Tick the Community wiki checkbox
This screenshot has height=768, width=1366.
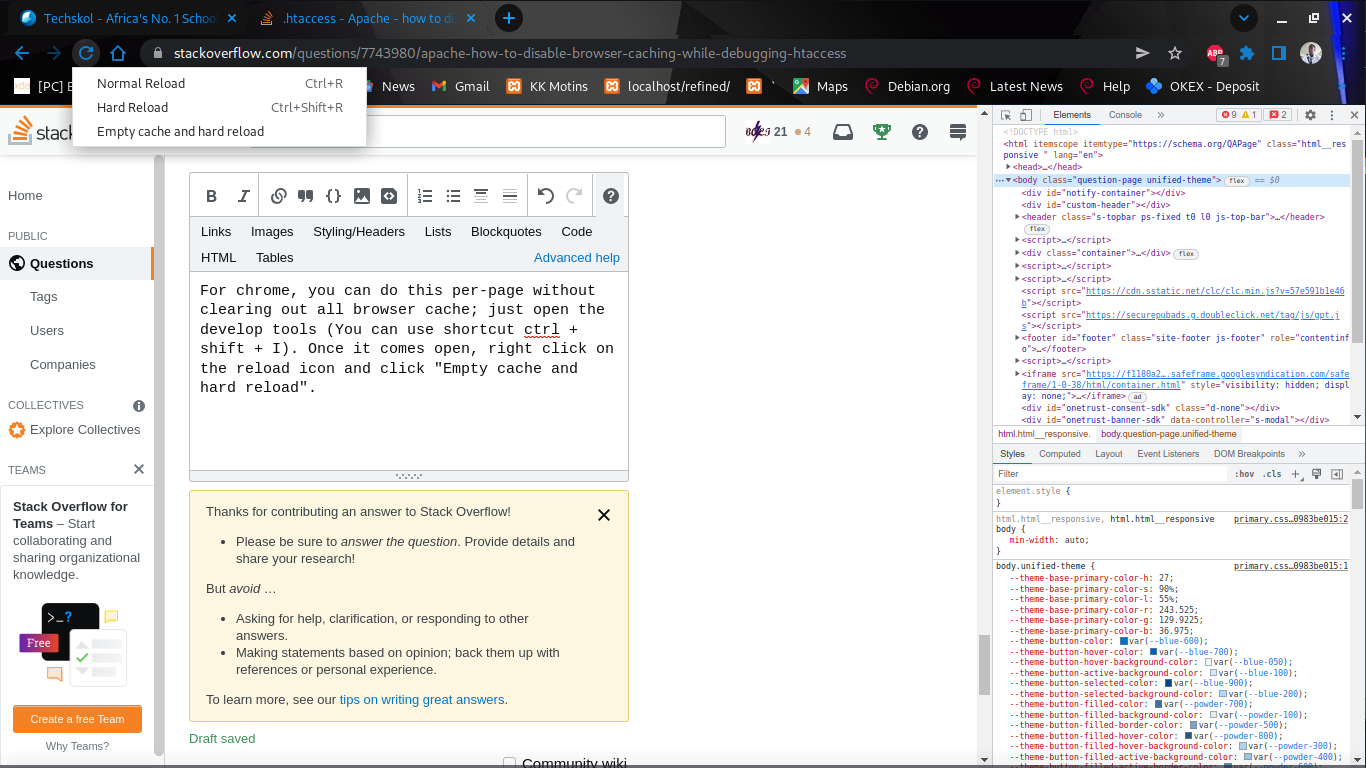pyautogui.click(x=509, y=763)
